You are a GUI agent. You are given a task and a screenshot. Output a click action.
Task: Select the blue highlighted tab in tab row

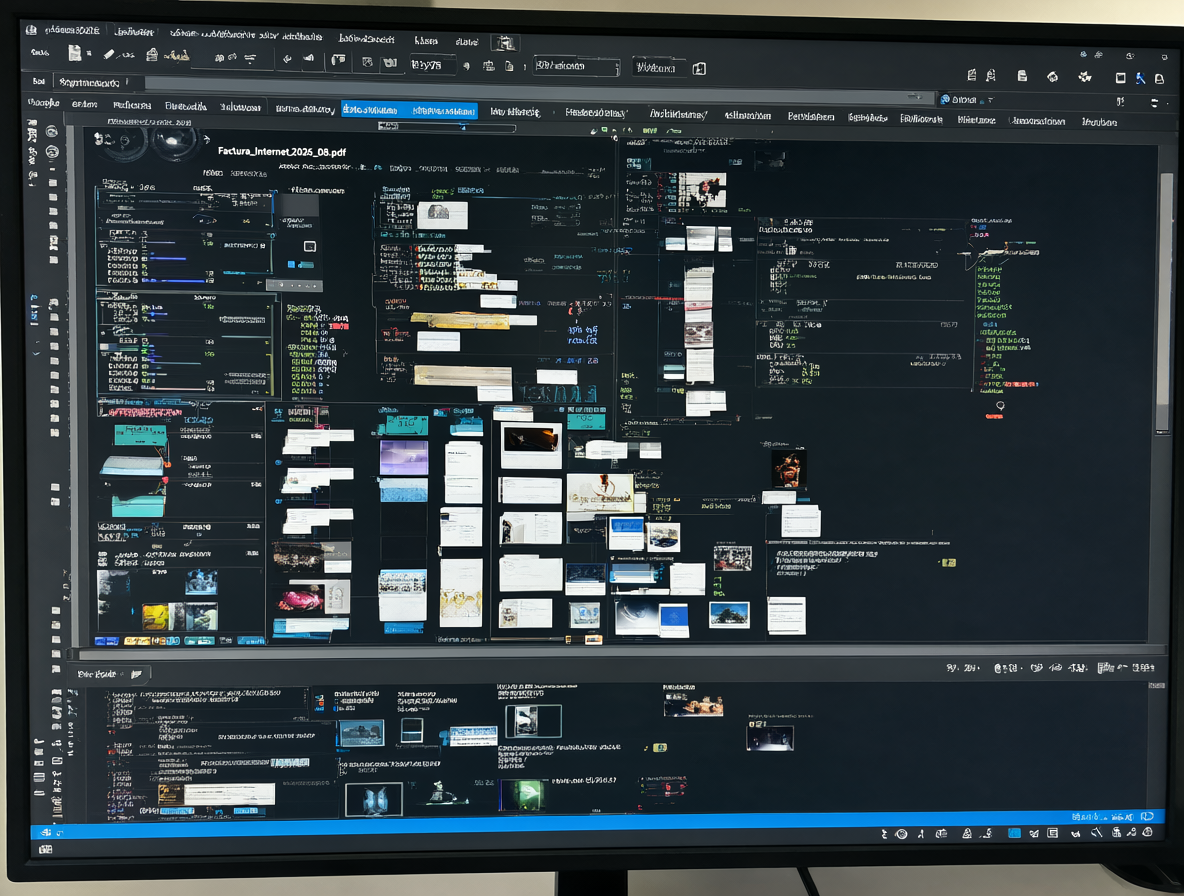(409, 110)
